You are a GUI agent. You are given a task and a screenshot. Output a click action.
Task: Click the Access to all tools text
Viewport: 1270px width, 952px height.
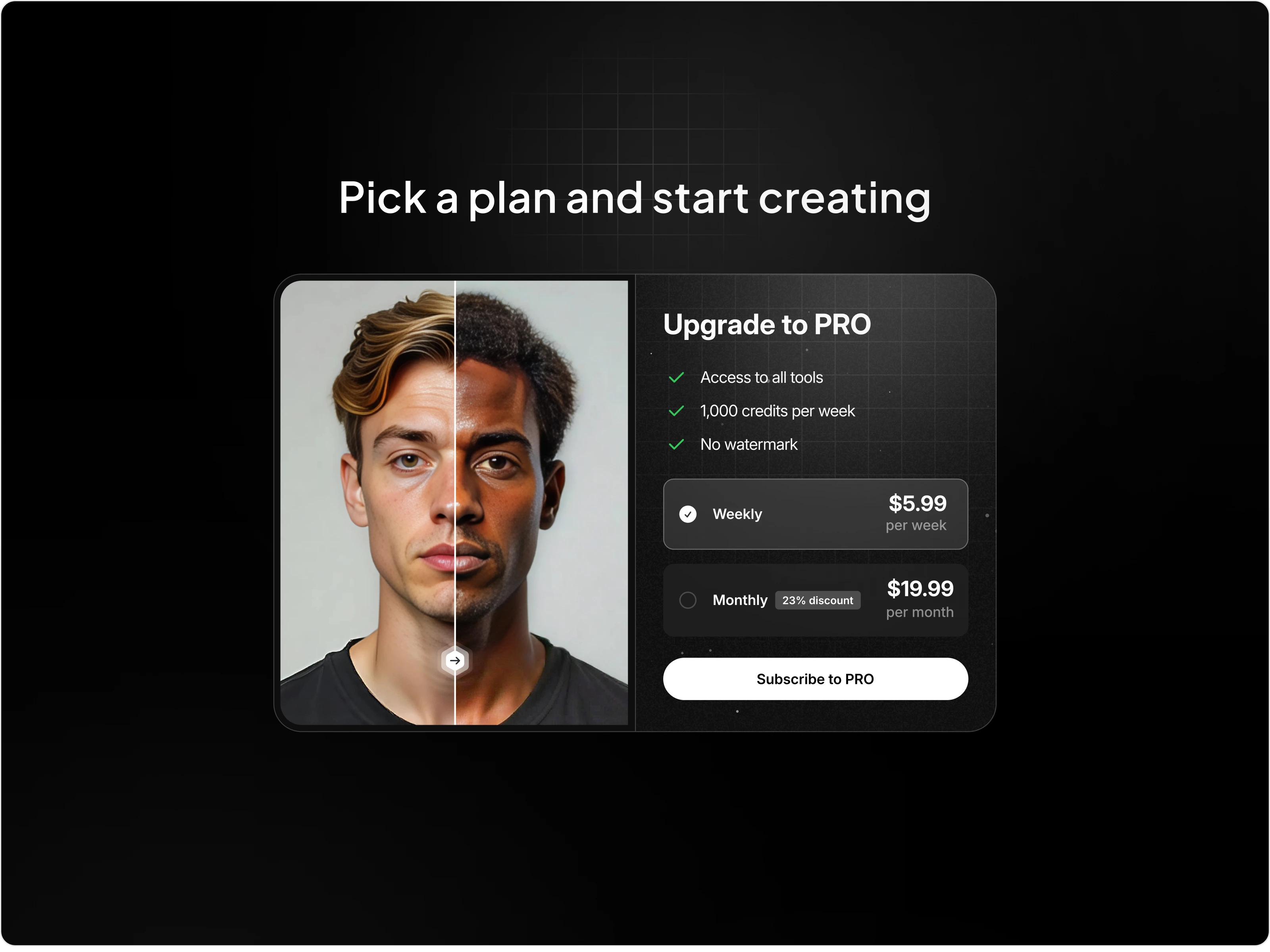click(761, 378)
